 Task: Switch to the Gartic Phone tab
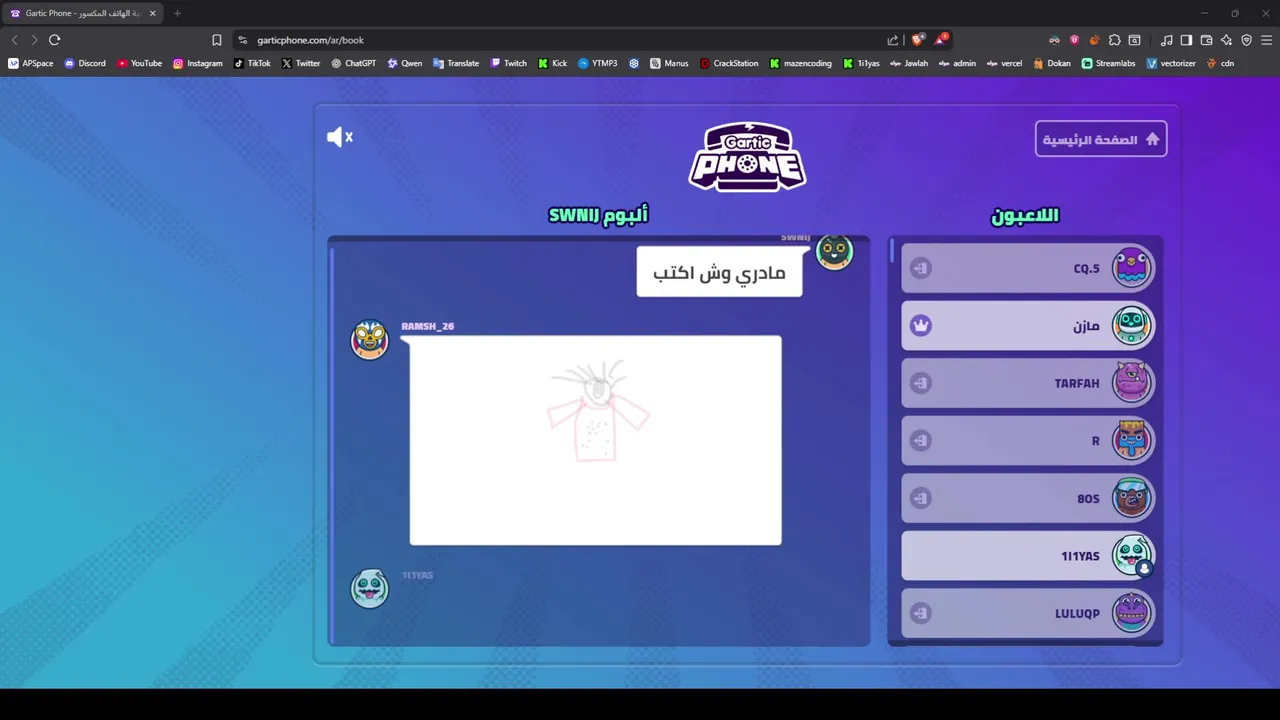click(83, 13)
